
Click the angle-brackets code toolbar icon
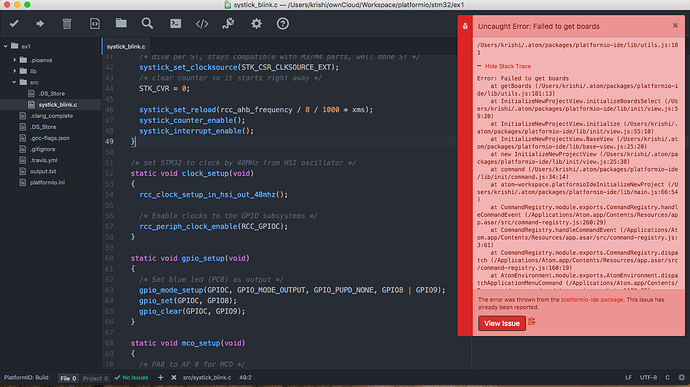202,23
